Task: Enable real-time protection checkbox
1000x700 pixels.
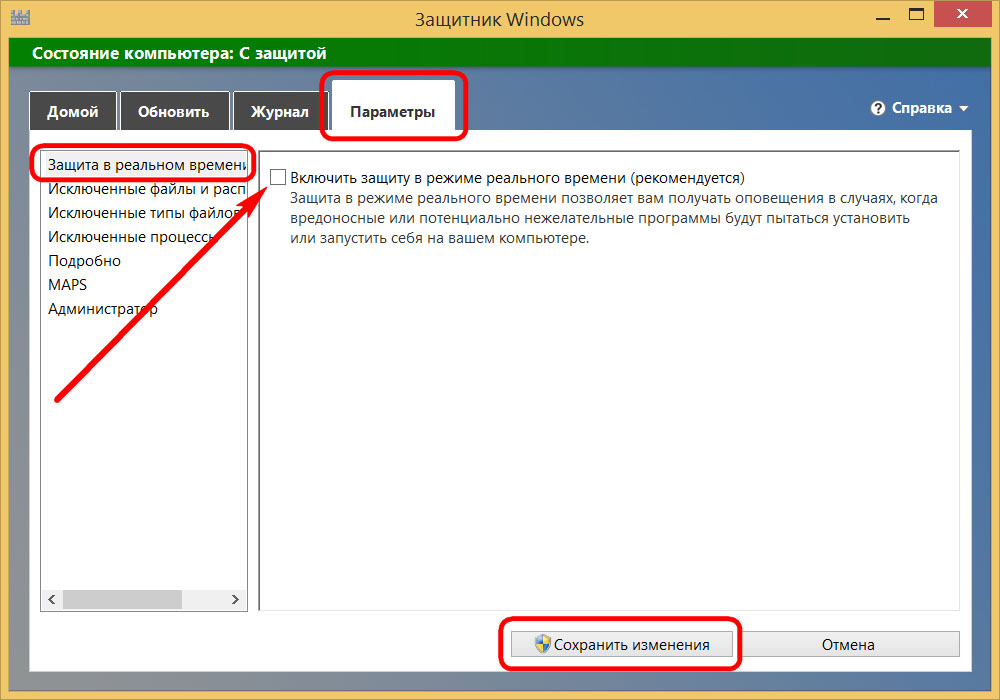Action: (x=278, y=177)
